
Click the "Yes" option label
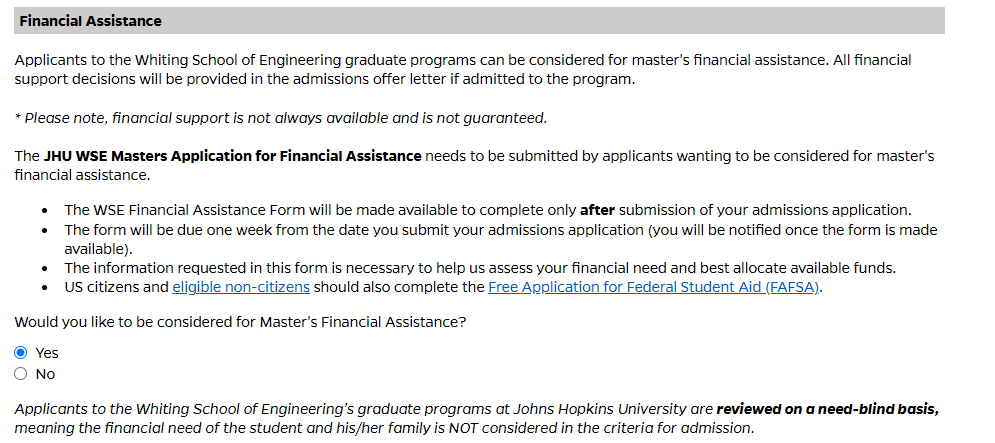[47, 353]
